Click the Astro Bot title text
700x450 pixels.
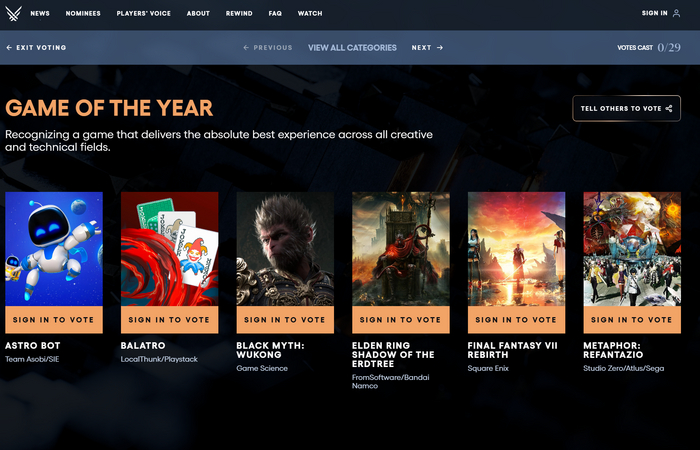[33, 346]
